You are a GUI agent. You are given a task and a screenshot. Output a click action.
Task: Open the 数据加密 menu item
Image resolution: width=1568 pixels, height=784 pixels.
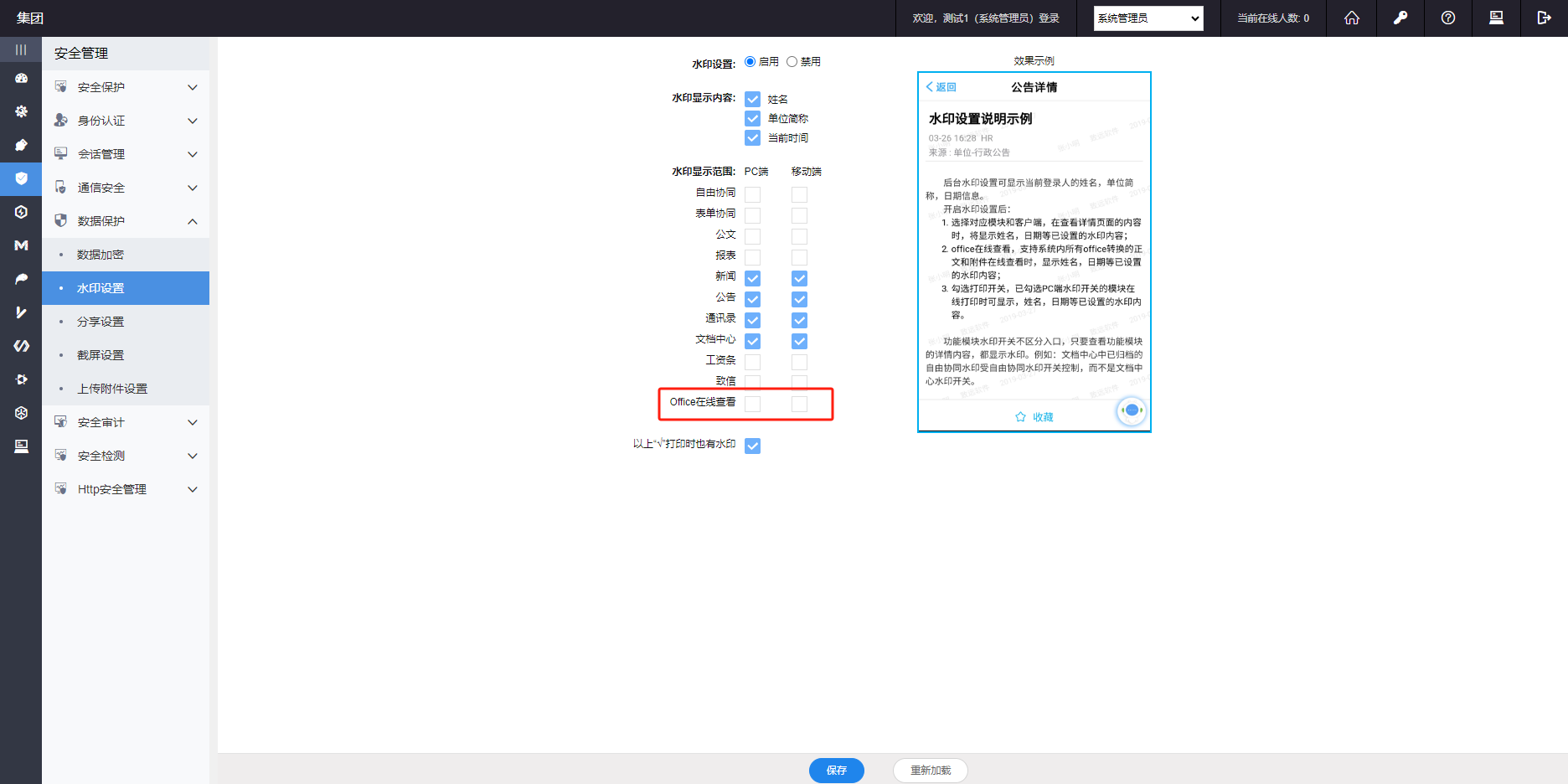pyautogui.click(x=126, y=255)
